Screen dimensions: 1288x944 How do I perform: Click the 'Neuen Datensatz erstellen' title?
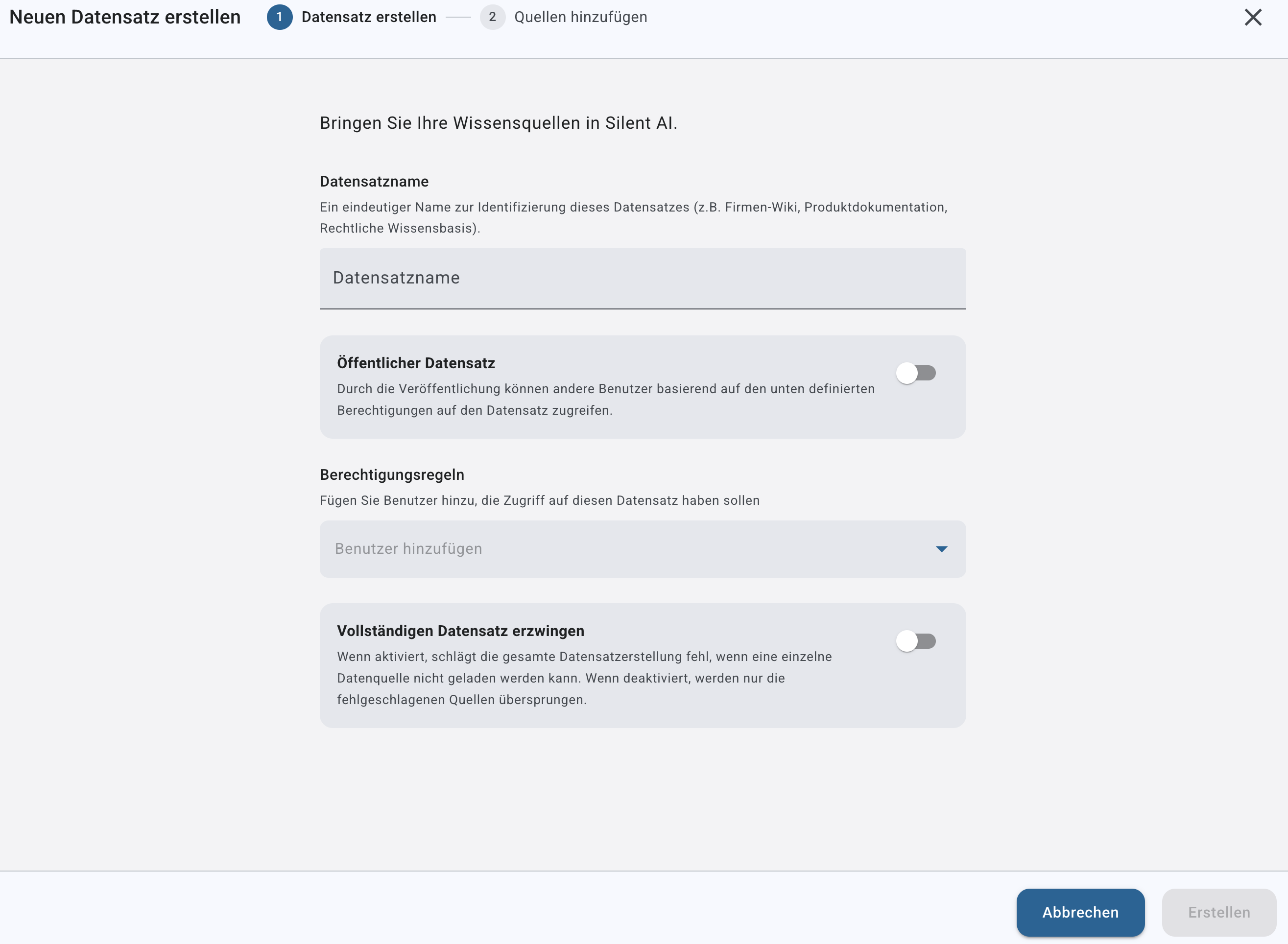pos(125,17)
